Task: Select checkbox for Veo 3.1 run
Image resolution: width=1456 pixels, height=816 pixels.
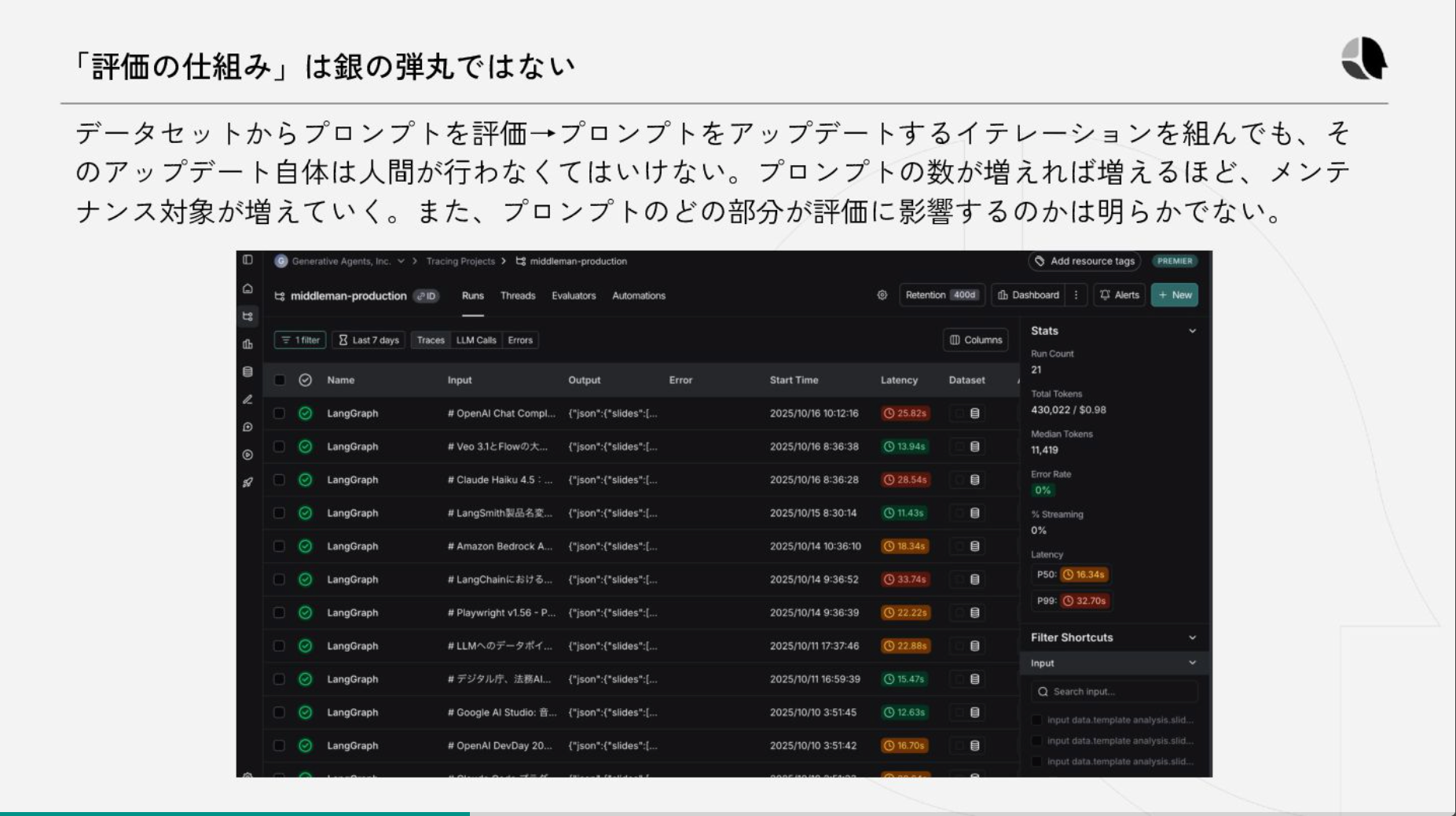Action: tap(280, 447)
